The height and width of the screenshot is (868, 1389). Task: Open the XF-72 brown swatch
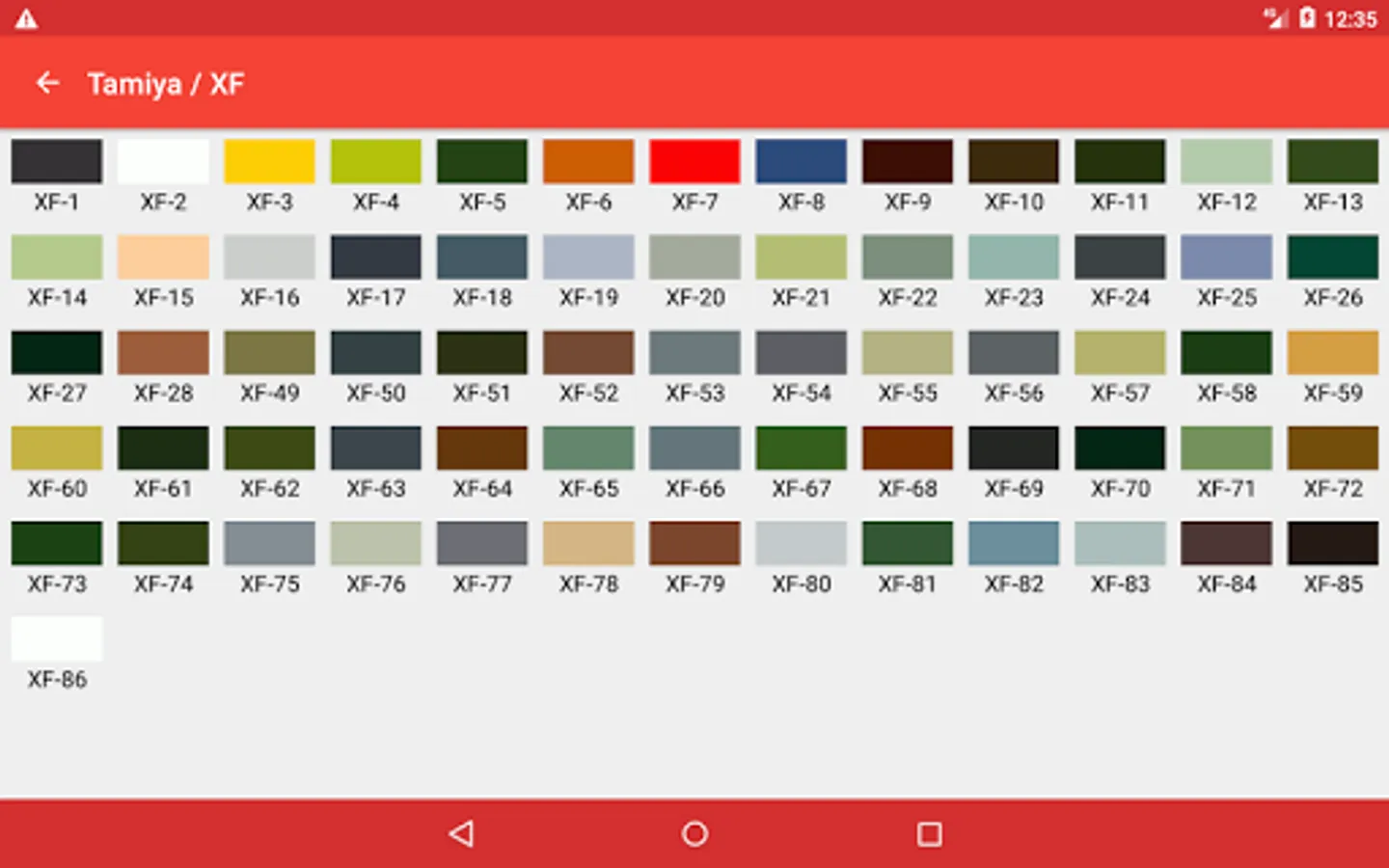point(1333,448)
